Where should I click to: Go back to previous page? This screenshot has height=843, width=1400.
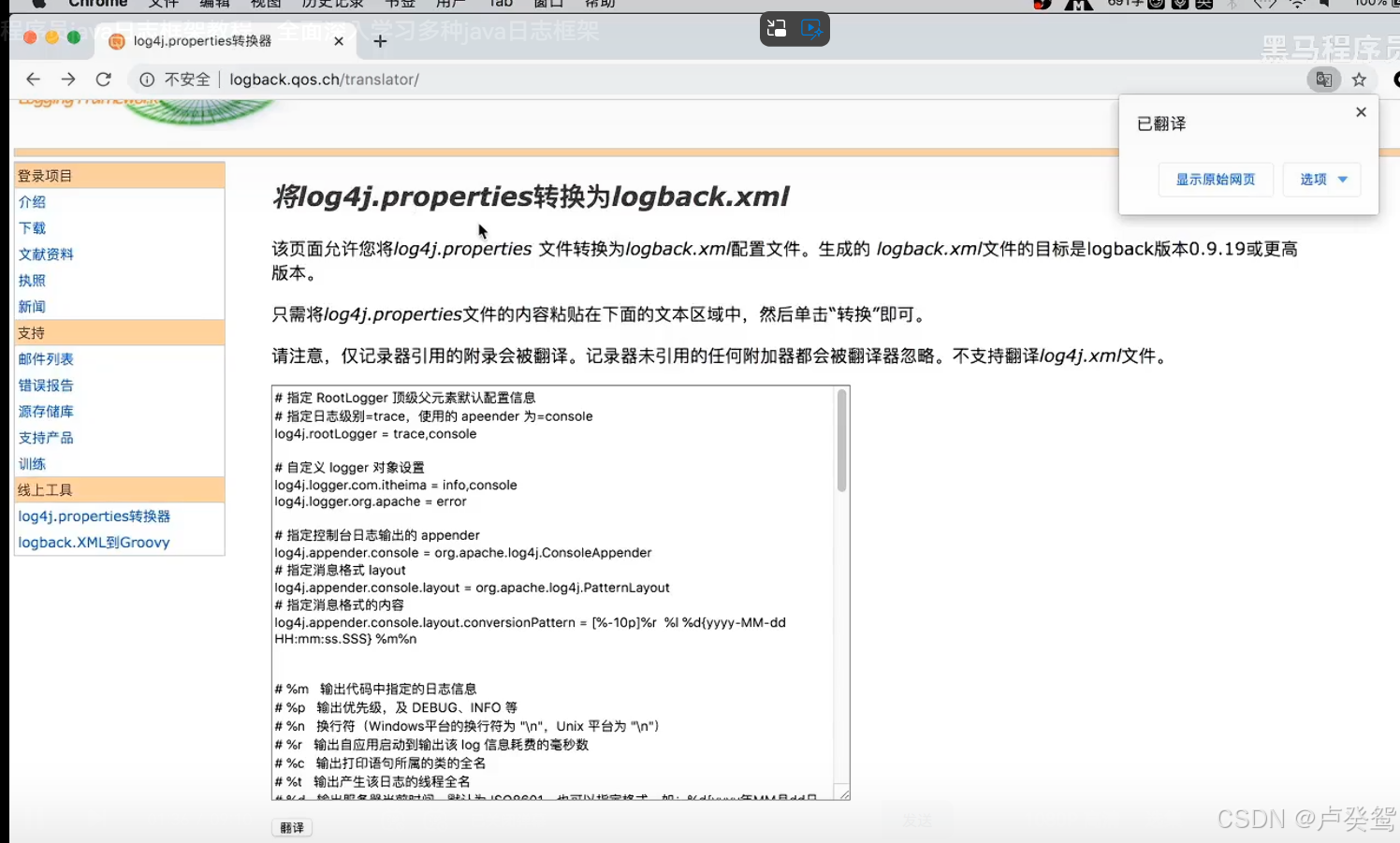pyautogui.click(x=33, y=80)
